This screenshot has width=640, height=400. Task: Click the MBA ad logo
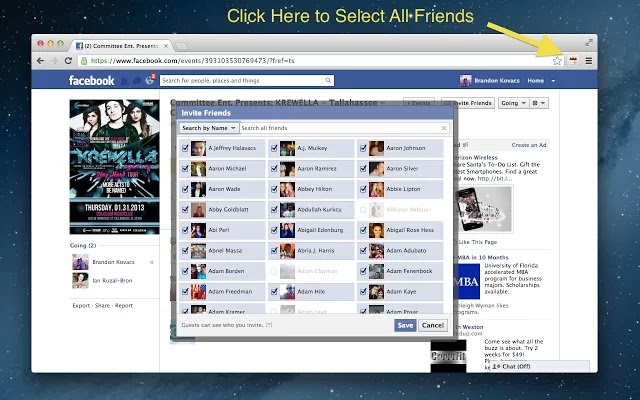pos(467,282)
